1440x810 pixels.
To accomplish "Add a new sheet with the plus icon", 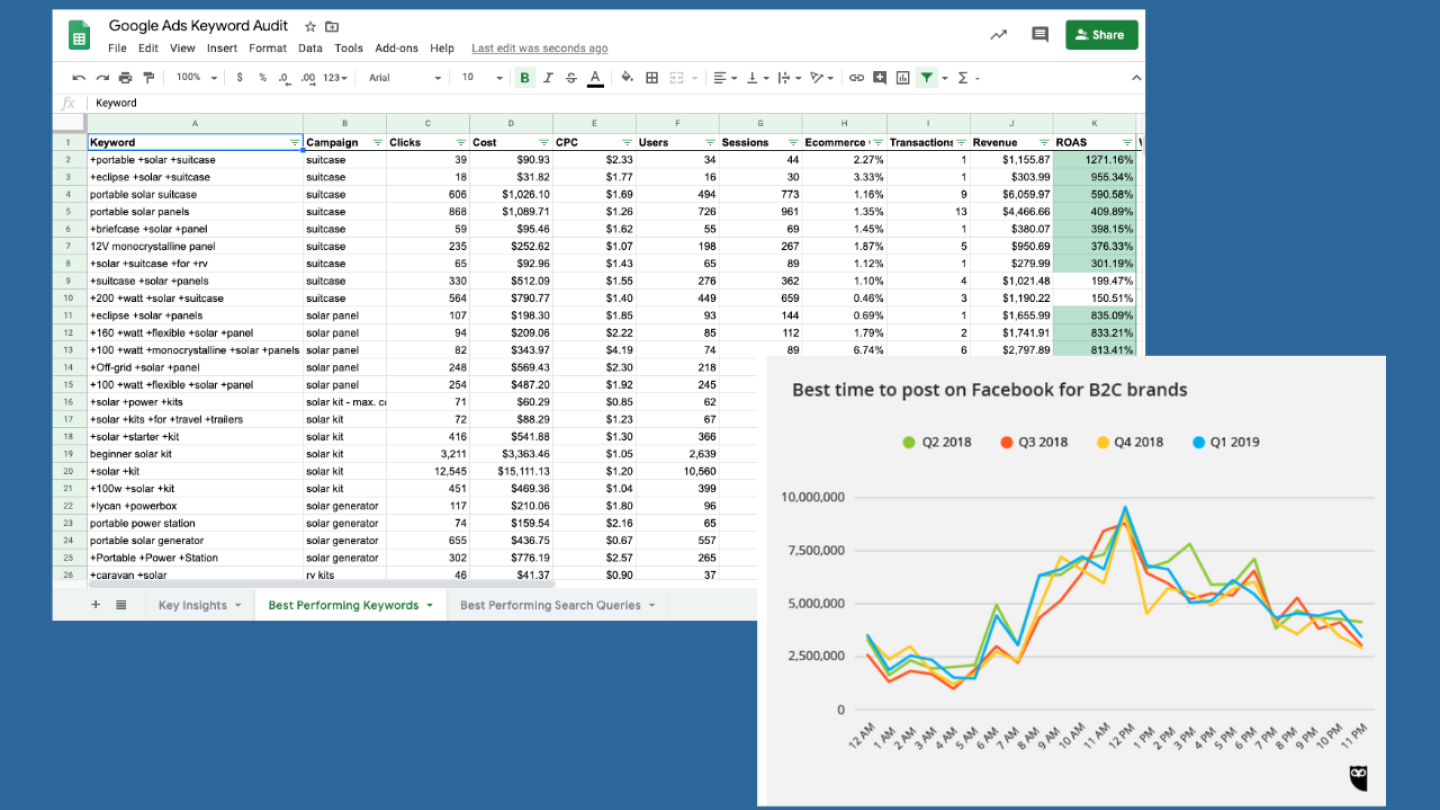I will coord(96,605).
